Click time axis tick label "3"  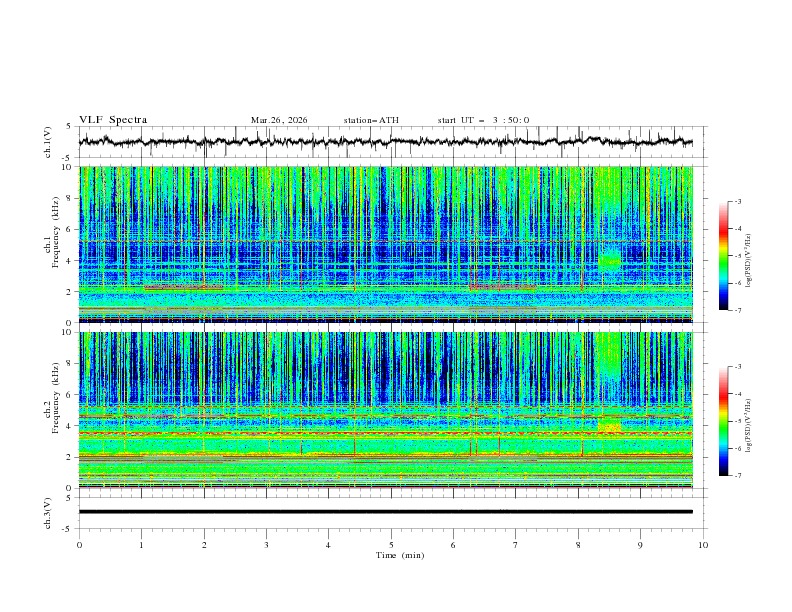click(x=266, y=545)
